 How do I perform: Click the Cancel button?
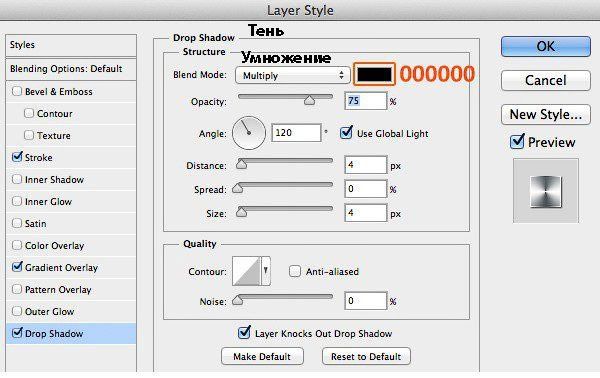click(546, 80)
